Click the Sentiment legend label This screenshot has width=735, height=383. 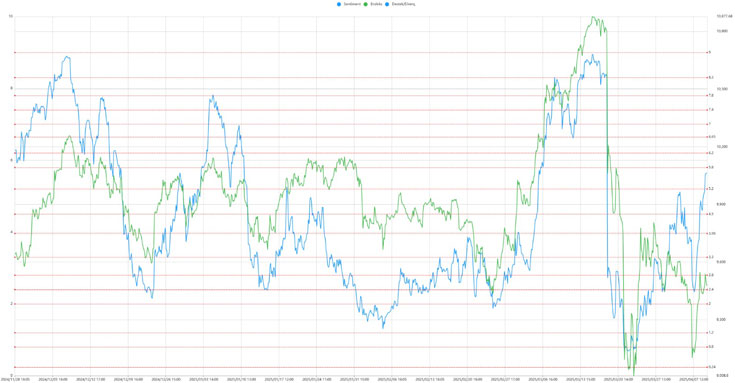pyautogui.click(x=352, y=4)
